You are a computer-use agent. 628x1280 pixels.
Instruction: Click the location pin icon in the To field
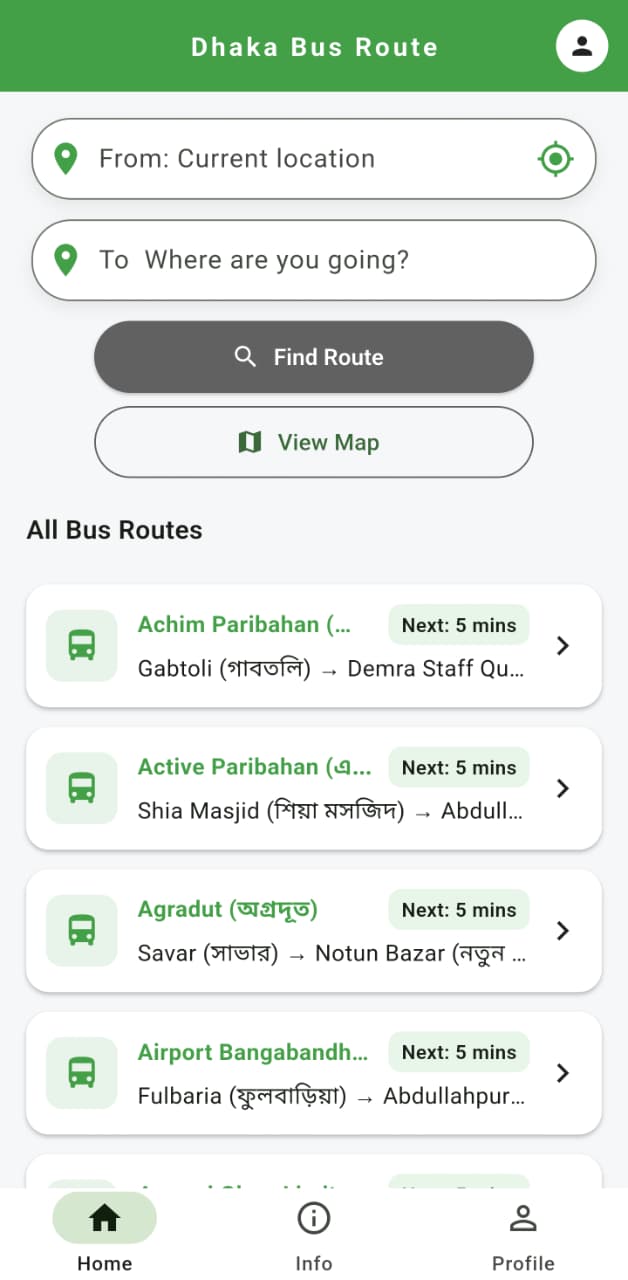point(65,259)
